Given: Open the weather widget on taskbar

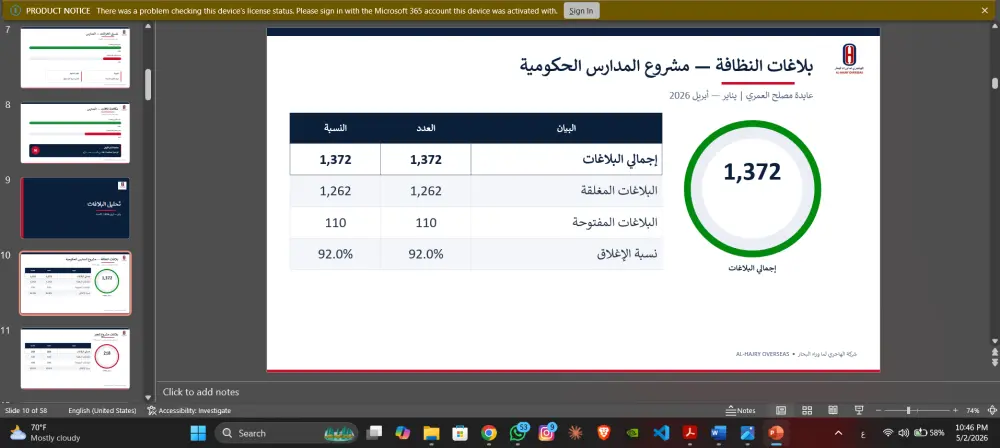Looking at the screenshot, I should 45,433.
